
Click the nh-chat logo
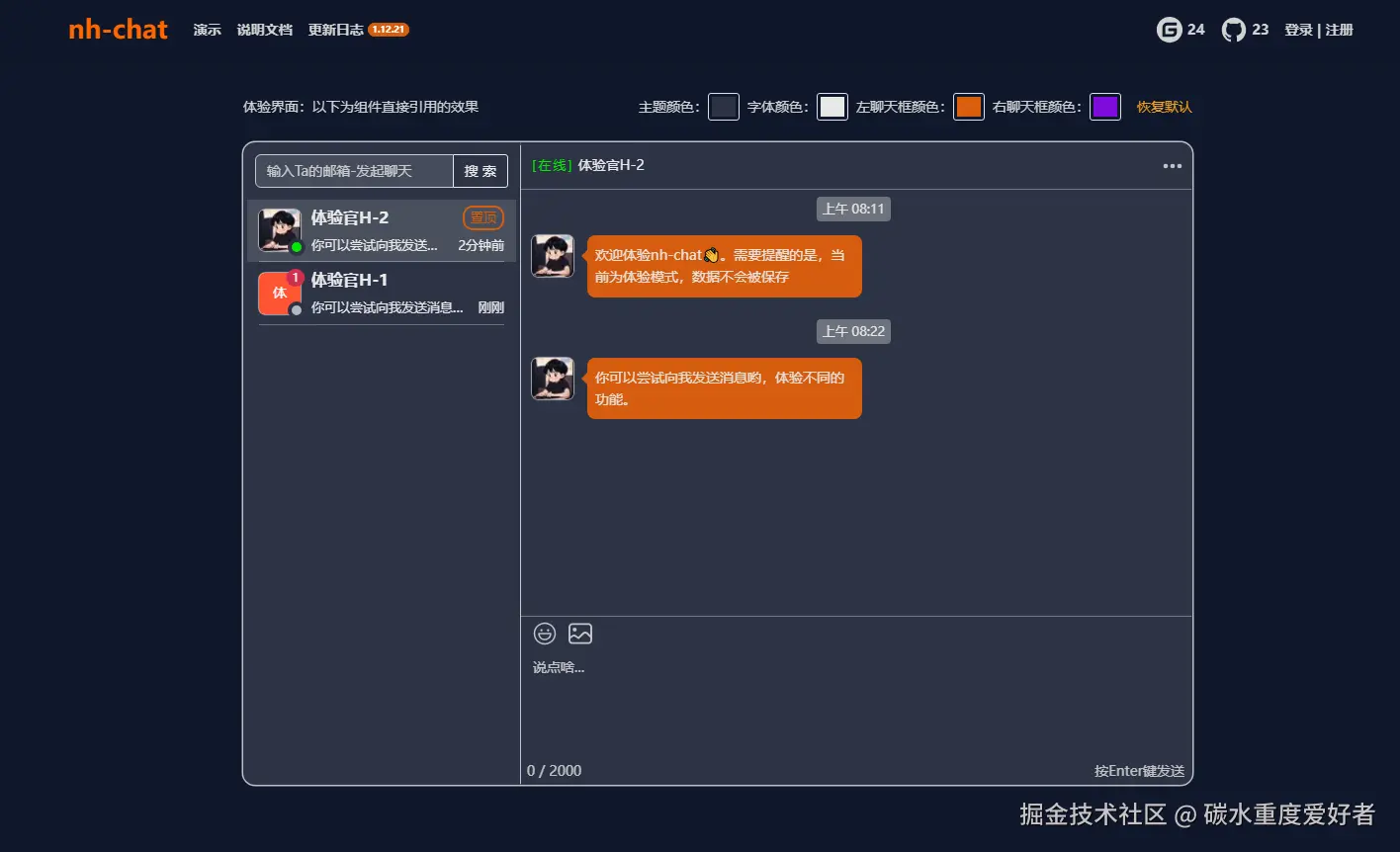coord(117,29)
